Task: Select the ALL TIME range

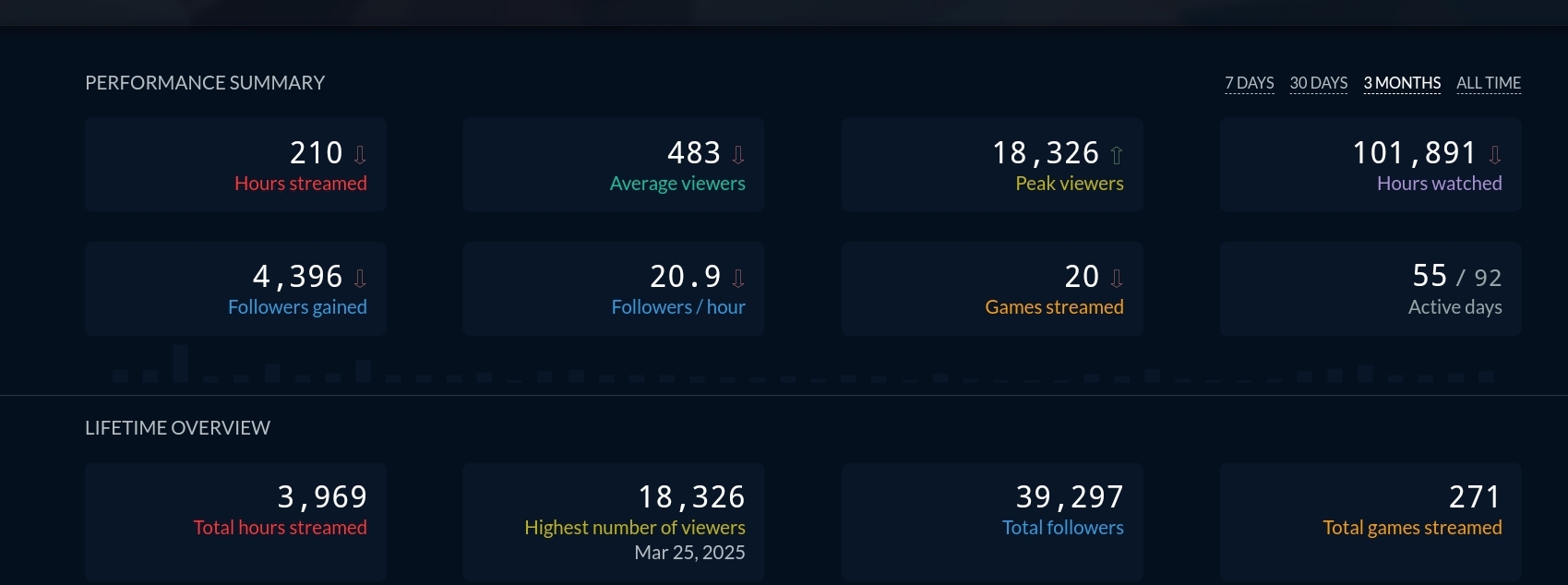Action: click(x=1488, y=83)
